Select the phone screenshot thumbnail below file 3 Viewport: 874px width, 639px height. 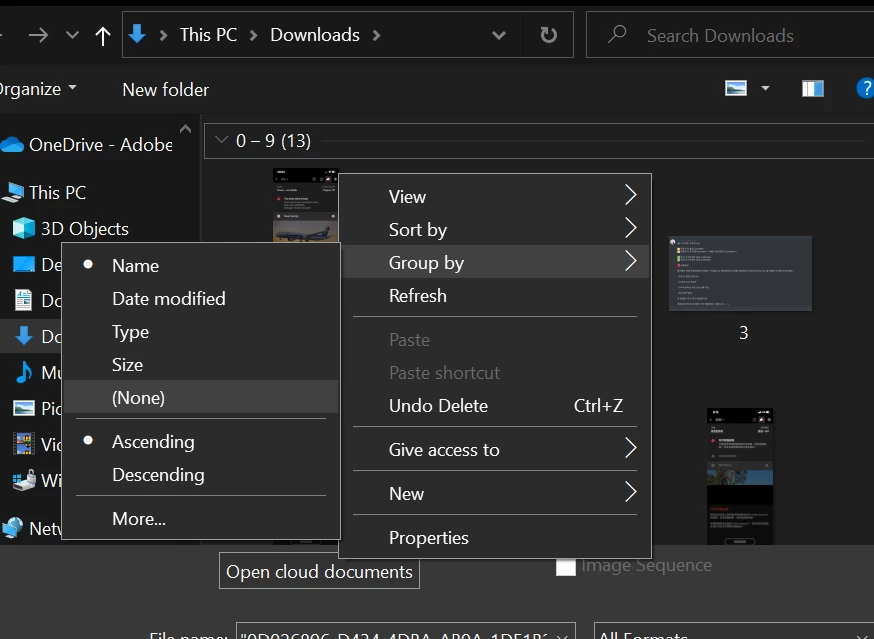pyautogui.click(x=740, y=476)
